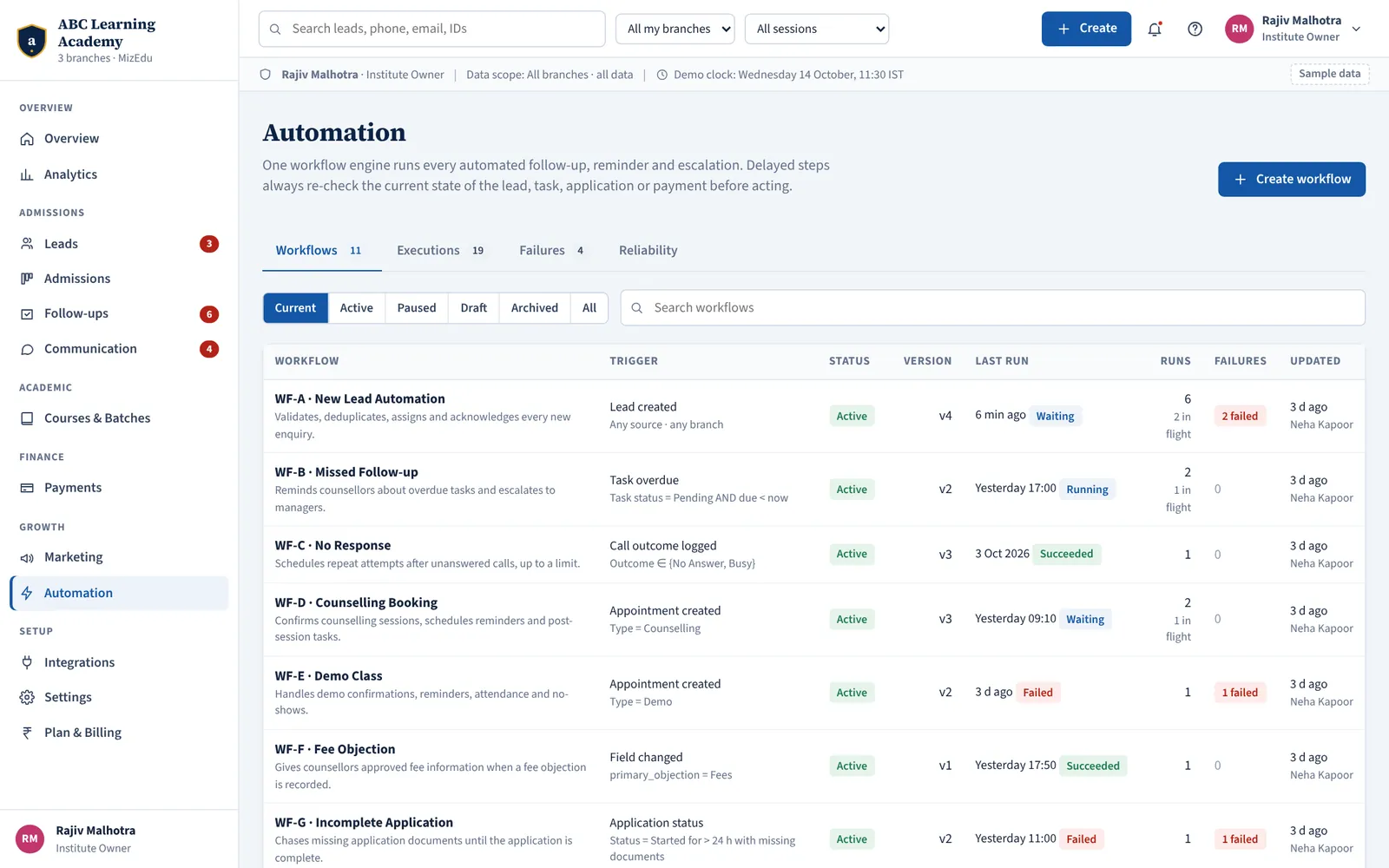This screenshot has height=868, width=1389.
Task: Click the Create button in top bar
Action: tap(1086, 29)
